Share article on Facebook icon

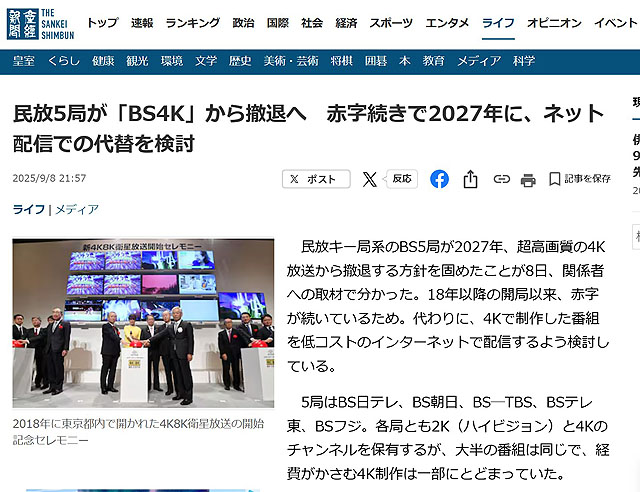[439, 179]
